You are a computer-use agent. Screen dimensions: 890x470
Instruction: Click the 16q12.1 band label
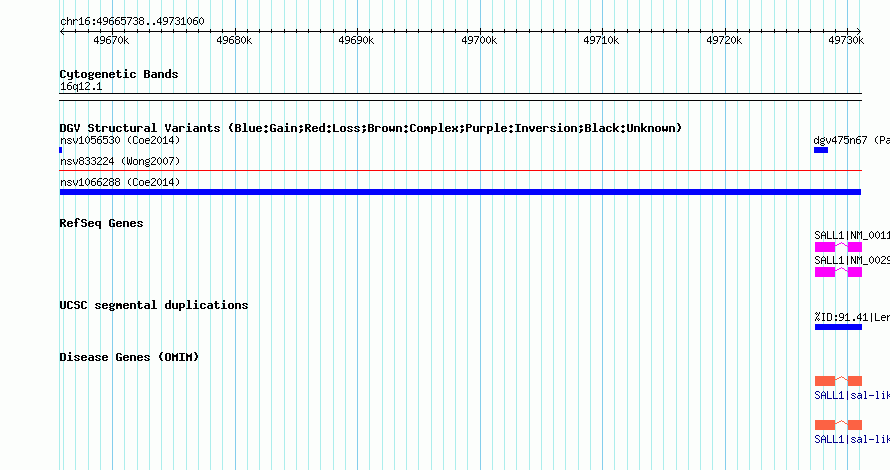coord(81,86)
